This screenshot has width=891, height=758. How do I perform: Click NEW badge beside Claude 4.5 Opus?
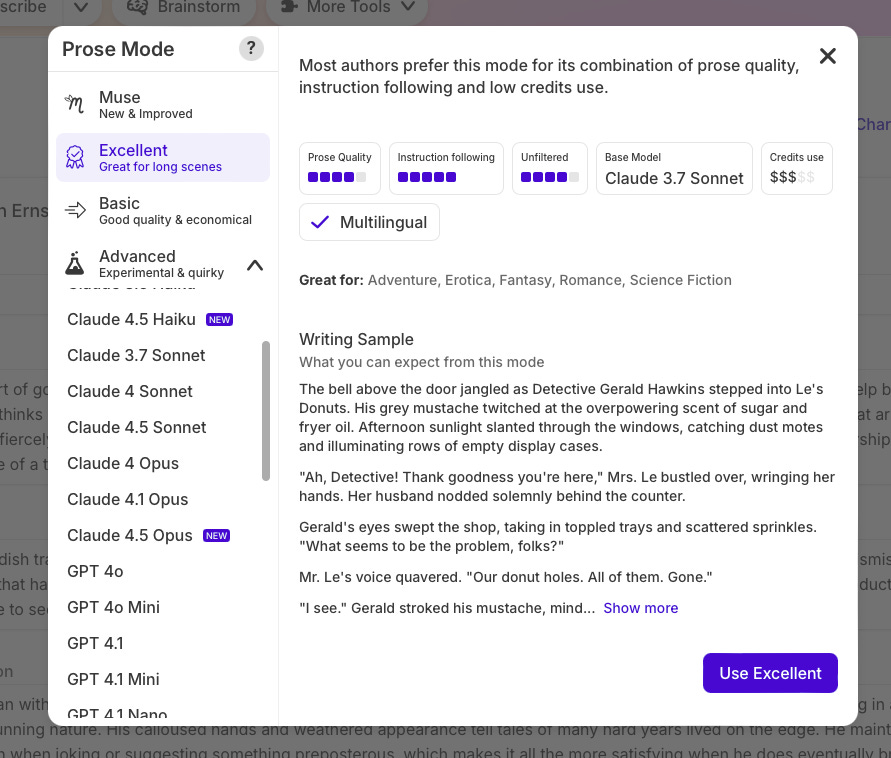pyautogui.click(x=216, y=536)
